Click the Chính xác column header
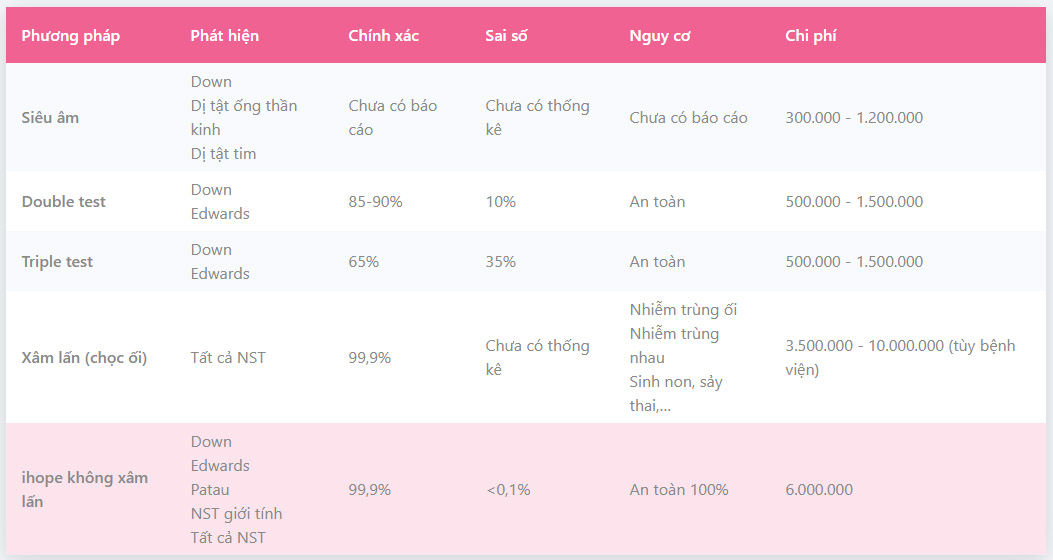Viewport: 1053px width, 560px height. [x=383, y=36]
